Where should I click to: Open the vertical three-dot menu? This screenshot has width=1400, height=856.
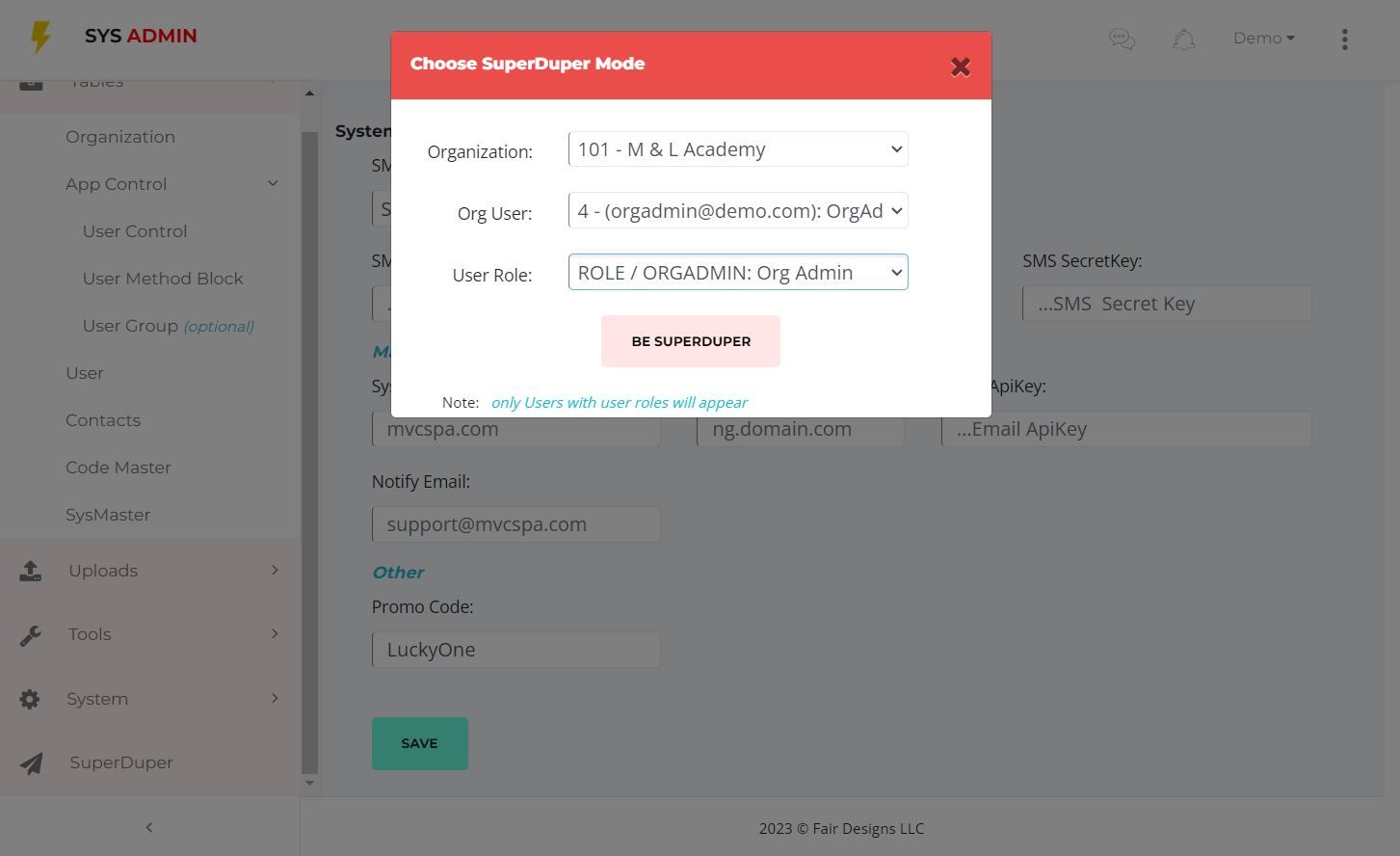1344,39
